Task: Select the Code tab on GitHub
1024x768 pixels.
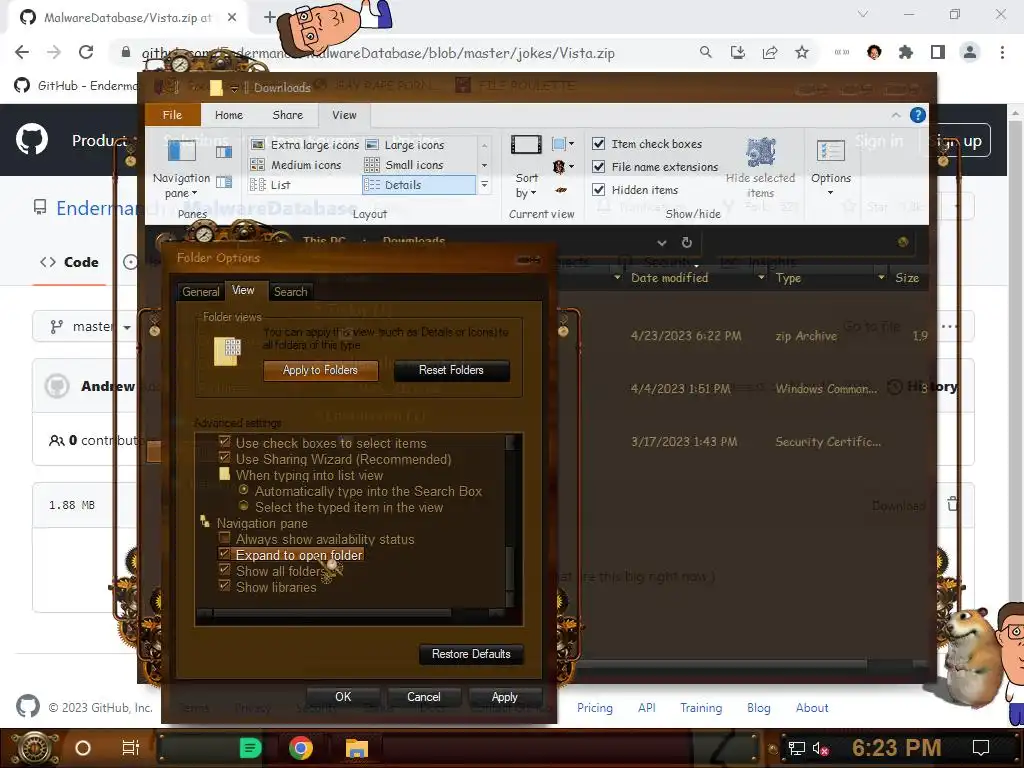Action: tap(69, 263)
